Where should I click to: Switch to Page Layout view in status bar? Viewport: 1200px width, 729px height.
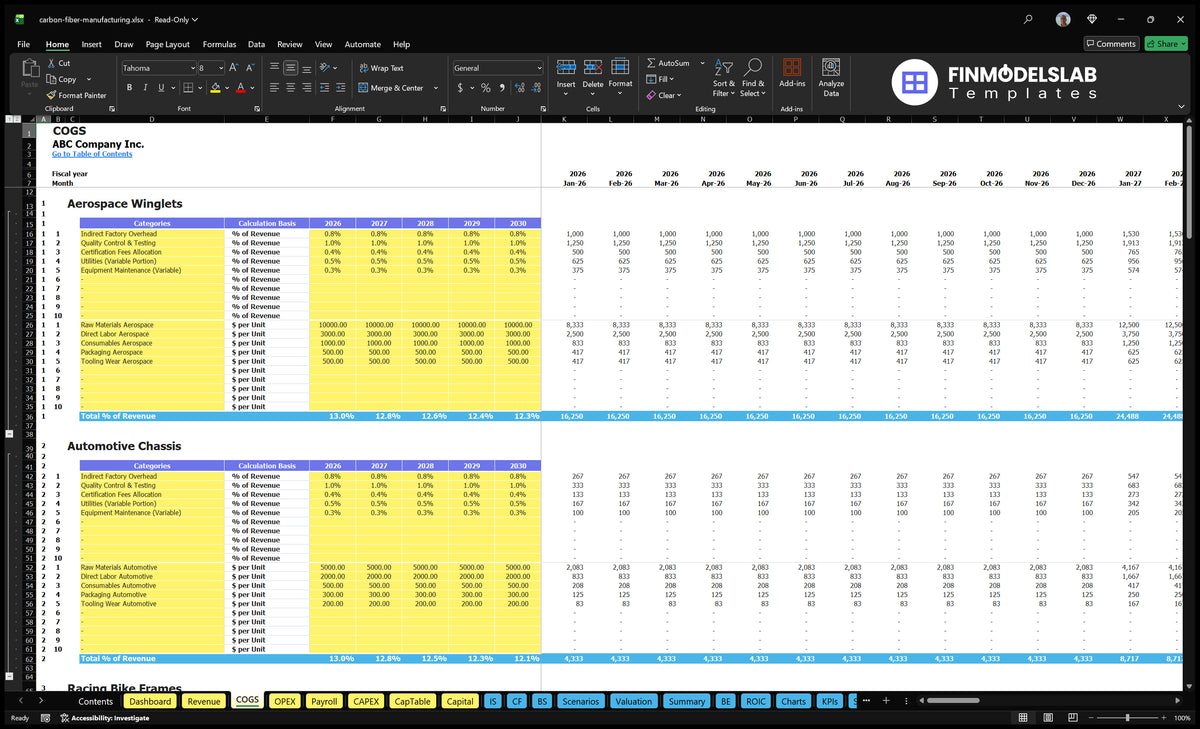coord(1048,718)
